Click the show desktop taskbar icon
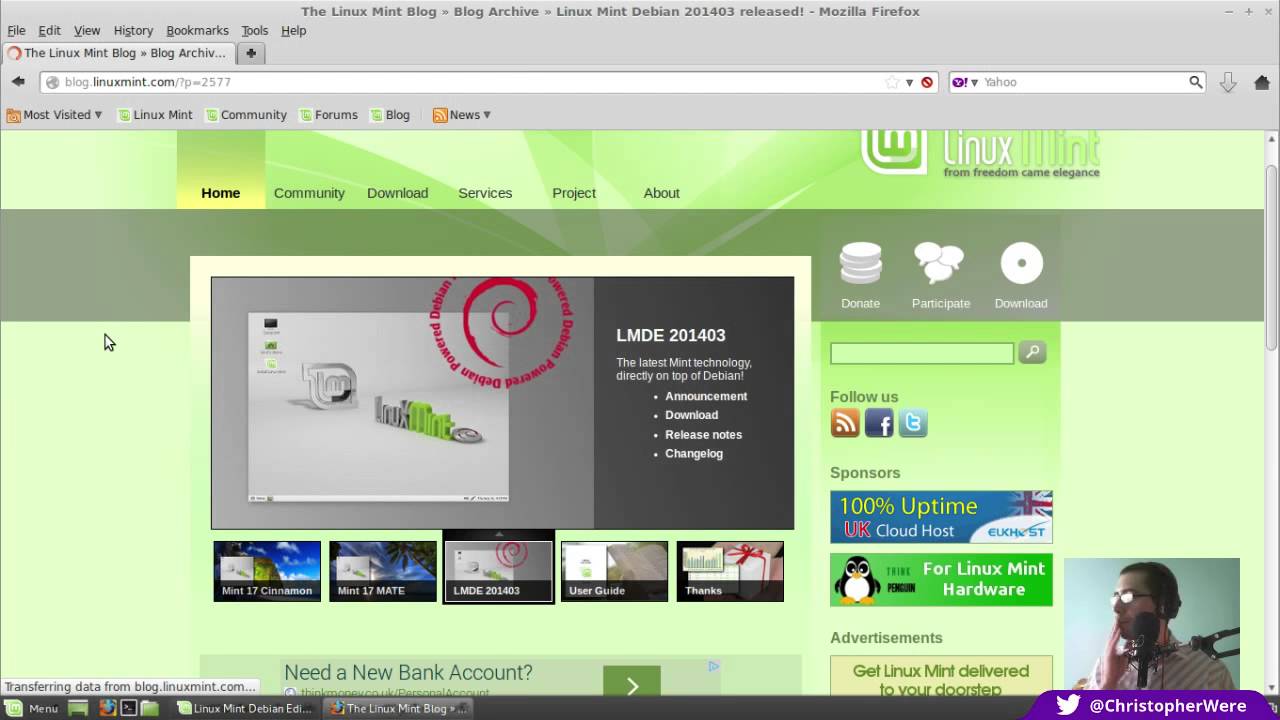The image size is (1280, 720). pyautogui.click(x=78, y=708)
